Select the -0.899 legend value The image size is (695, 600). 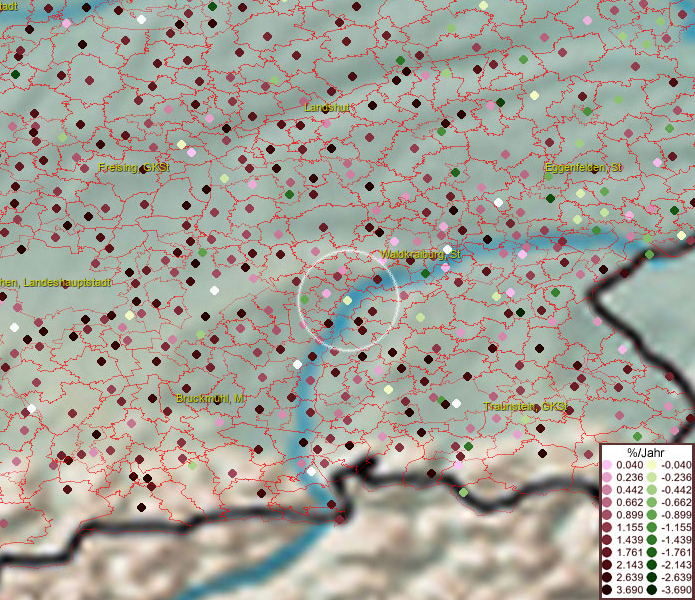676,515
